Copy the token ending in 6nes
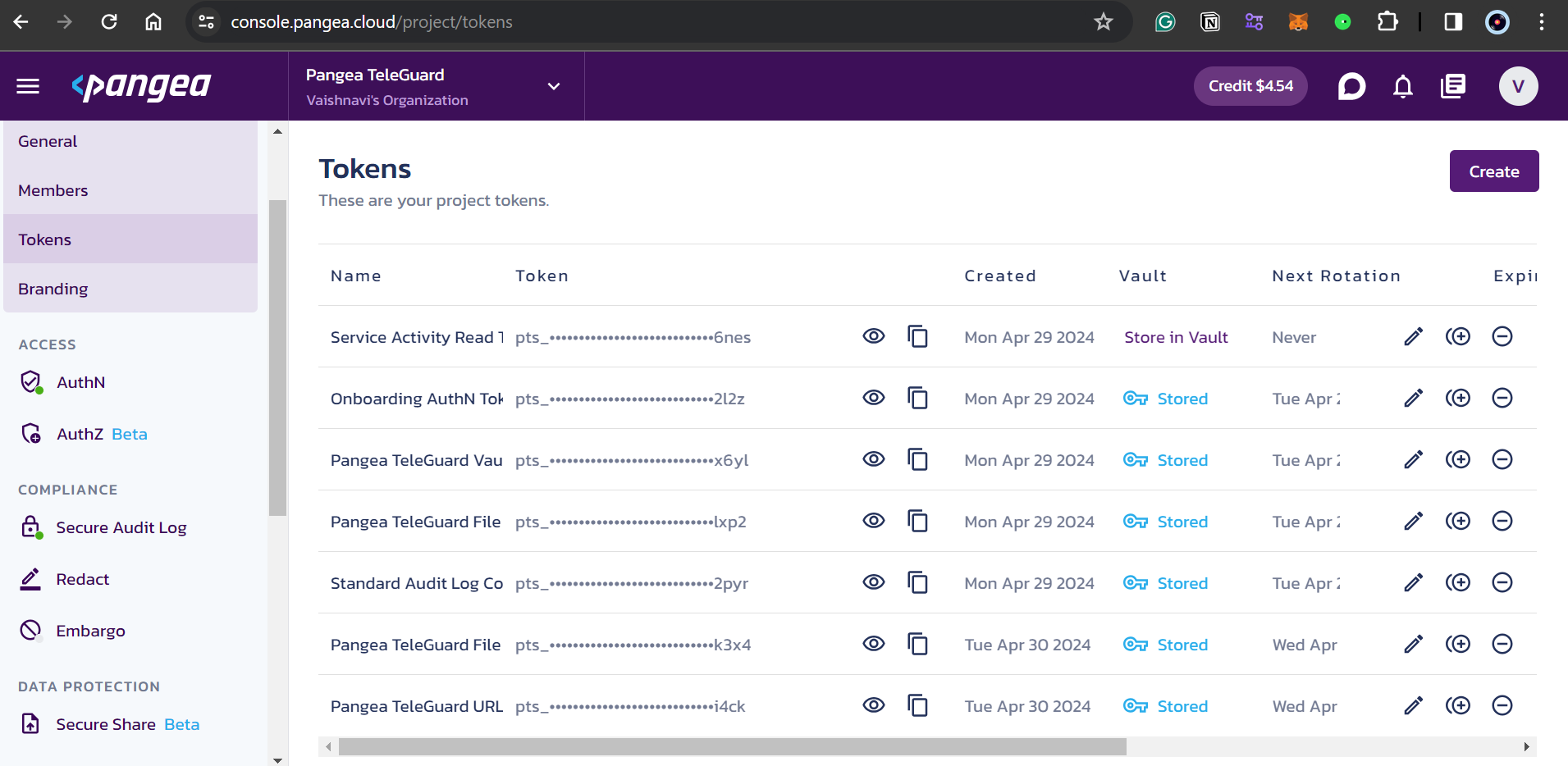 tap(917, 336)
